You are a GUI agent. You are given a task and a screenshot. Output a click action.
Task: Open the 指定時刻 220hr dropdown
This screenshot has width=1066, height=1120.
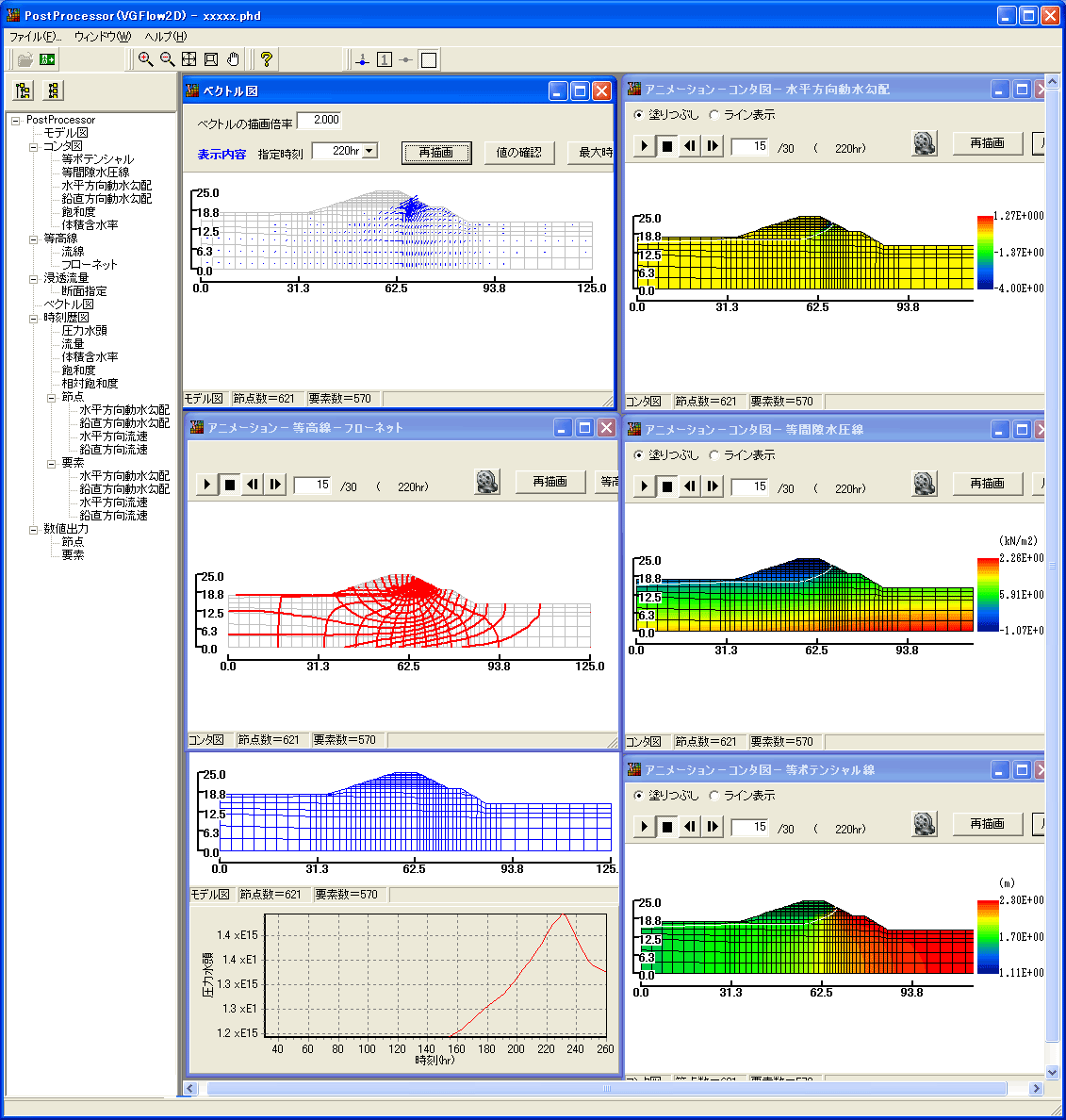369,151
